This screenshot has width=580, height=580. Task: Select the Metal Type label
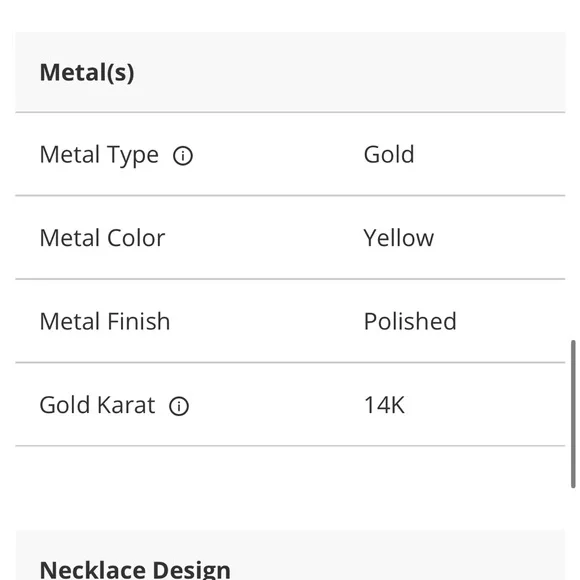(99, 155)
